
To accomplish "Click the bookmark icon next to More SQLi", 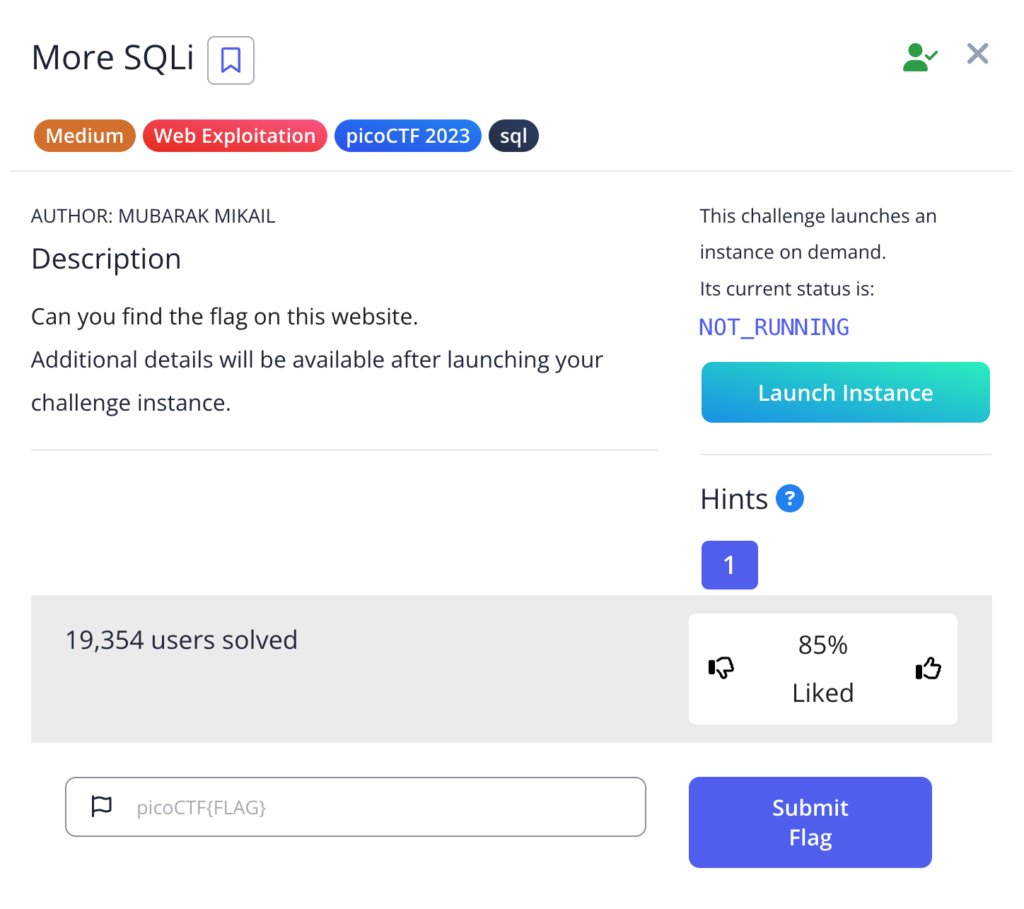I will (x=230, y=60).
